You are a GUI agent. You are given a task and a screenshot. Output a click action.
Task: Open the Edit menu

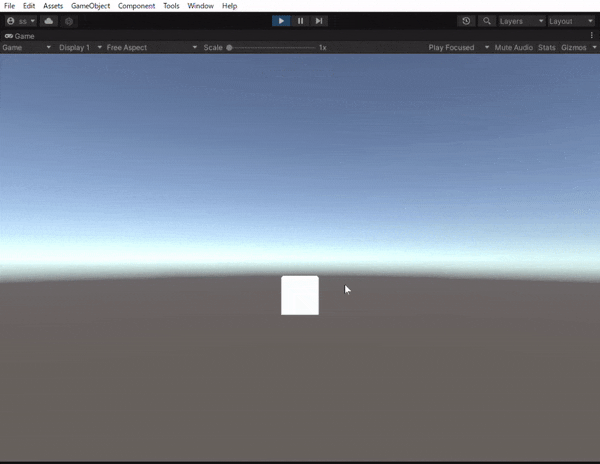click(x=29, y=6)
